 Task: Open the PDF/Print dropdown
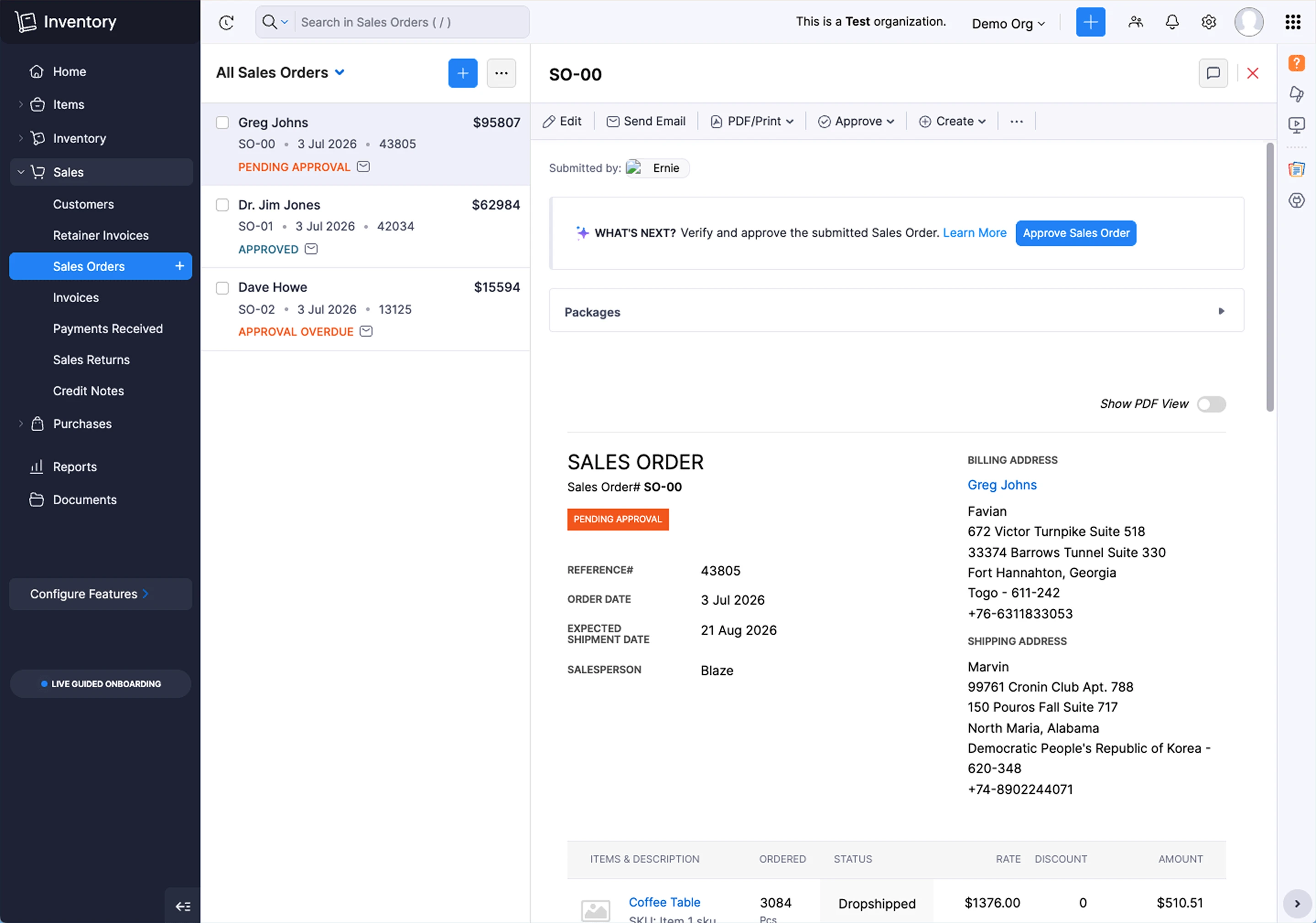tap(752, 122)
